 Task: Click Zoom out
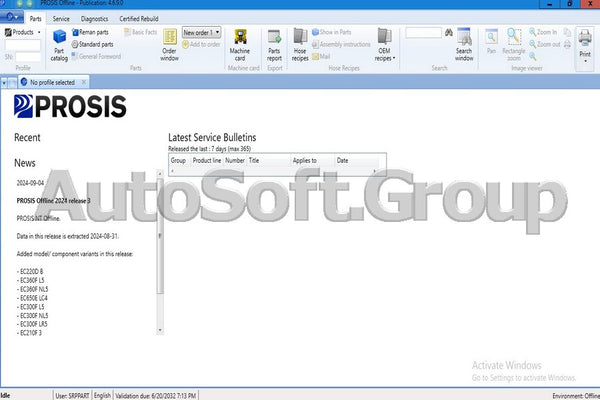(545, 44)
